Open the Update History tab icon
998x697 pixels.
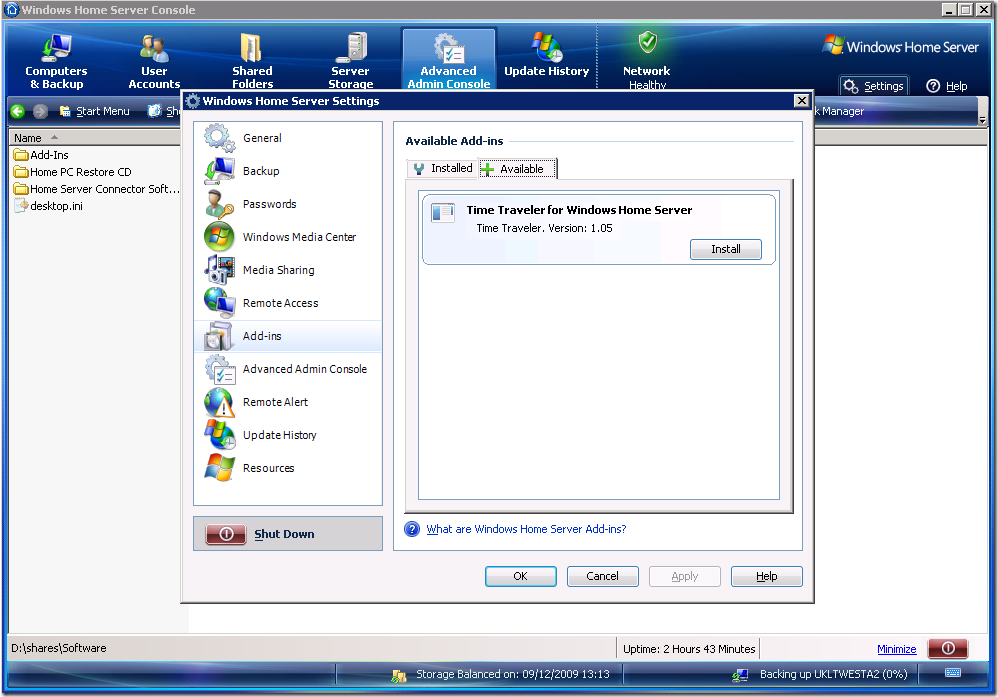click(547, 46)
